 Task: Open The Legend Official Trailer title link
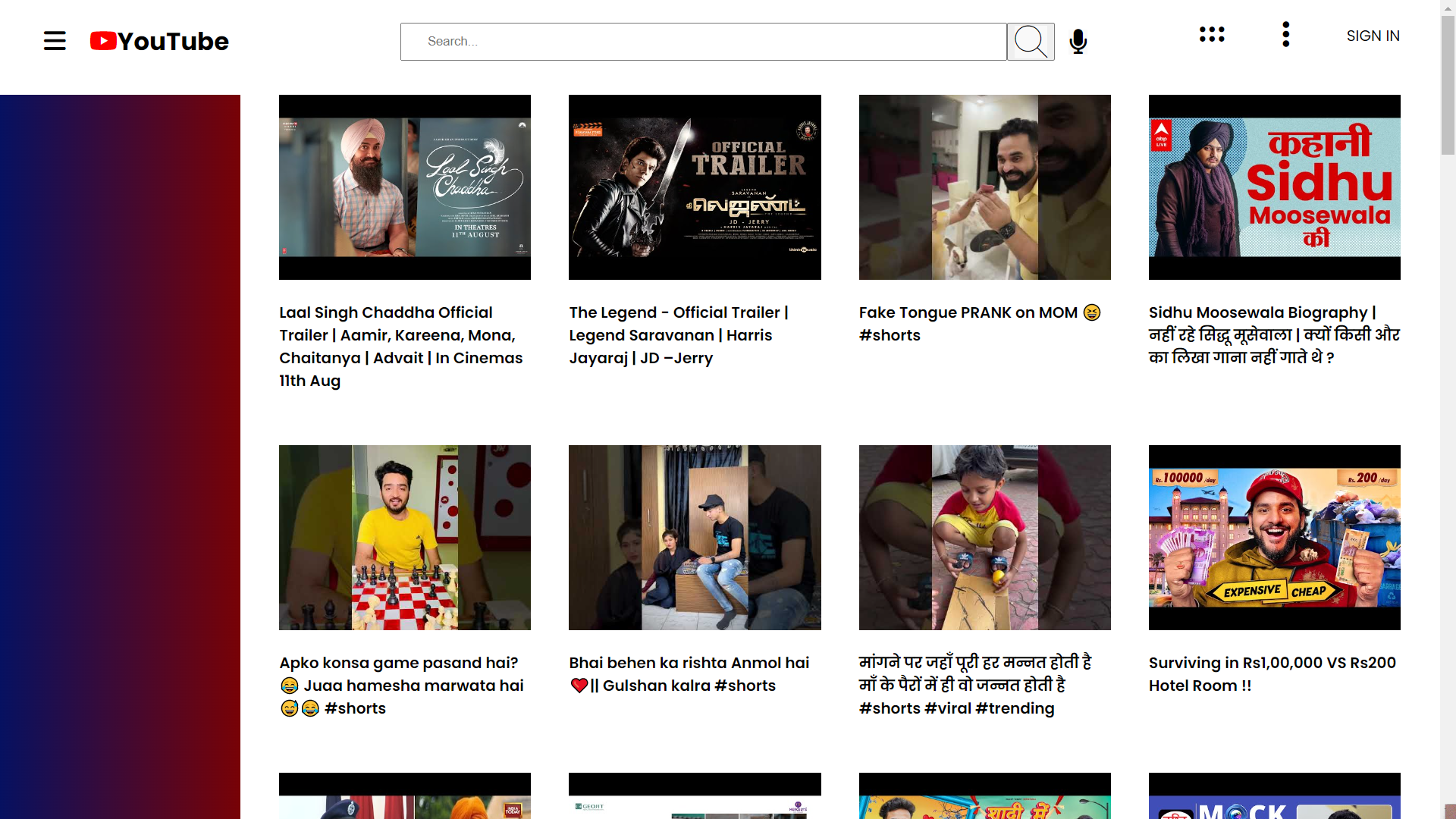click(678, 334)
